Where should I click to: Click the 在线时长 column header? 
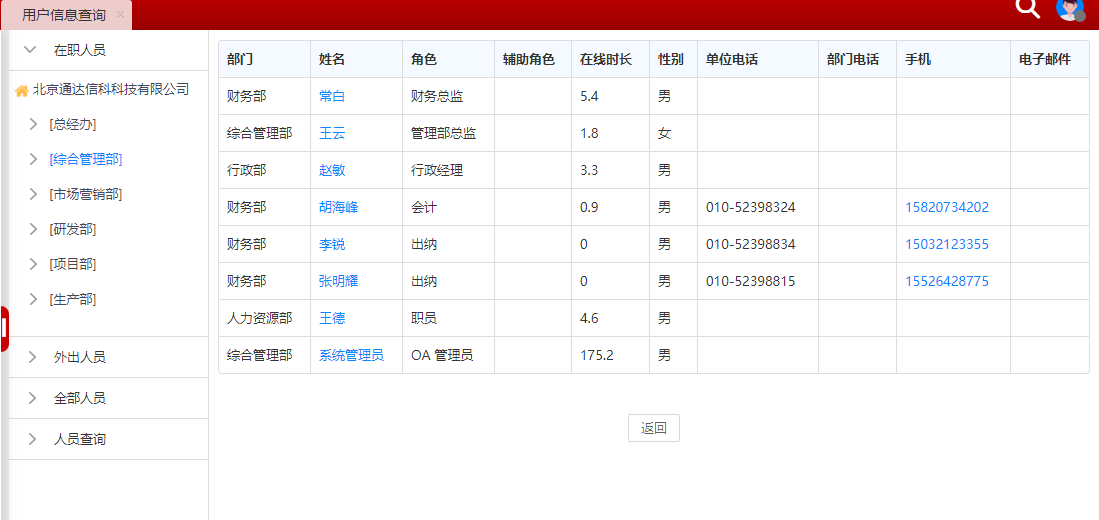click(x=610, y=60)
